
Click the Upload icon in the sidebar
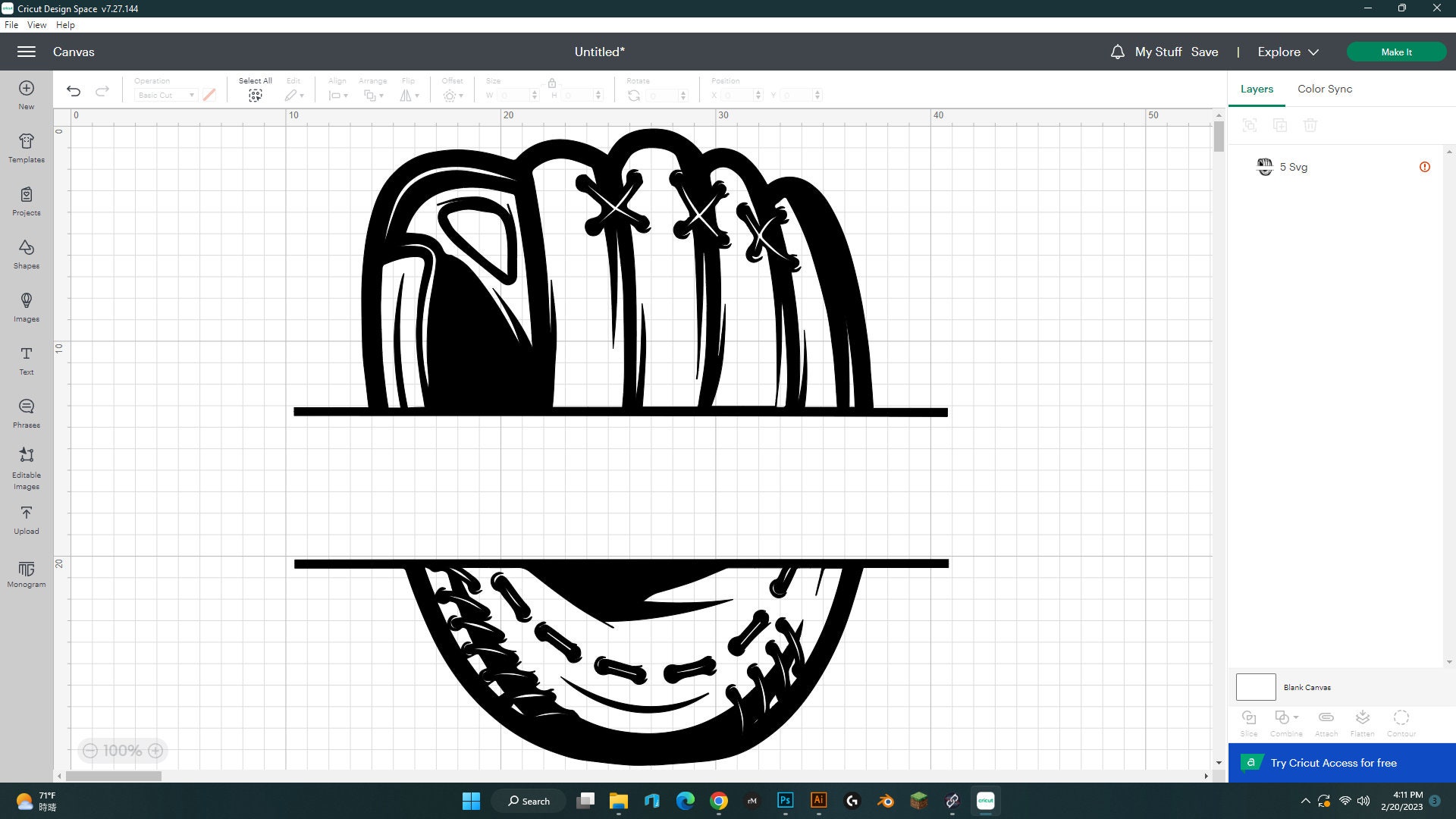pyautogui.click(x=26, y=519)
